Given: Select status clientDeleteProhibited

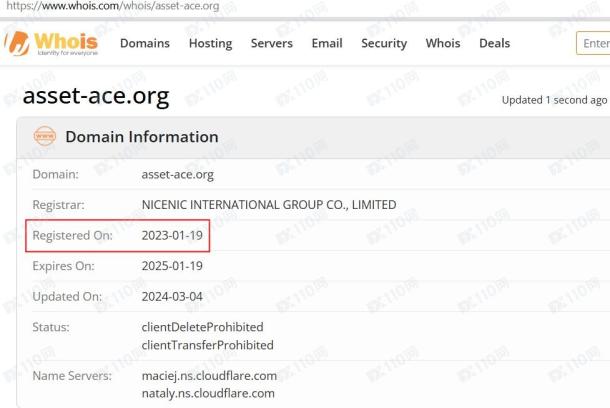Looking at the screenshot, I should pyautogui.click(x=202, y=327).
